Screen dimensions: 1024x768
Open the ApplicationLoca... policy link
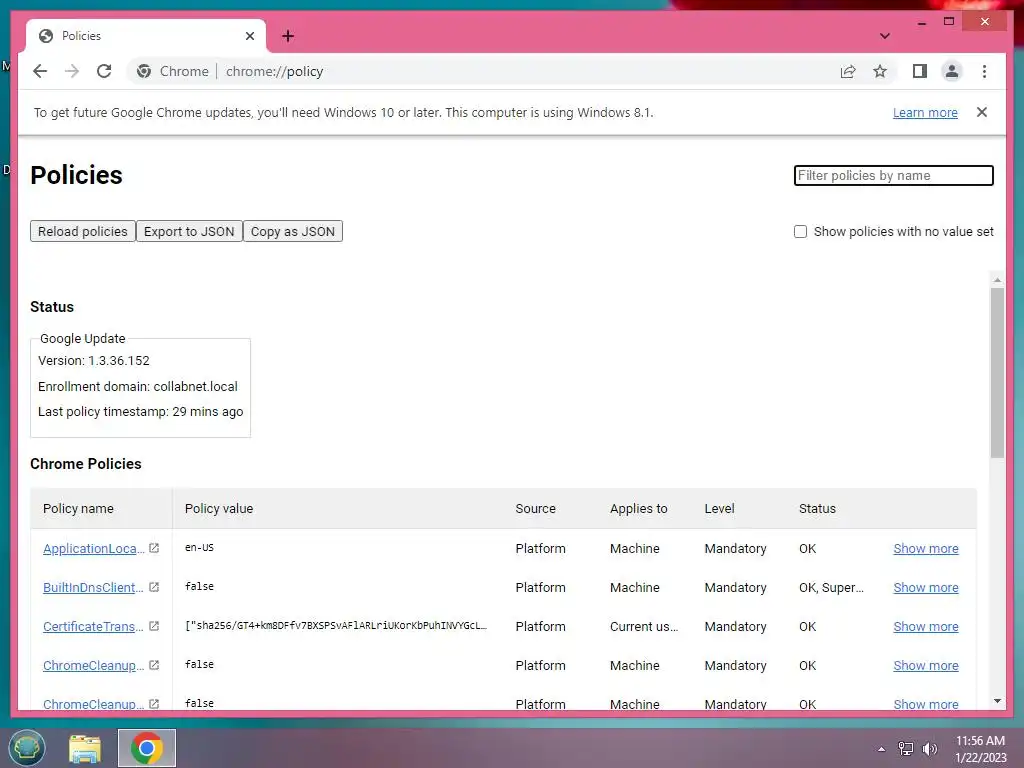point(94,549)
